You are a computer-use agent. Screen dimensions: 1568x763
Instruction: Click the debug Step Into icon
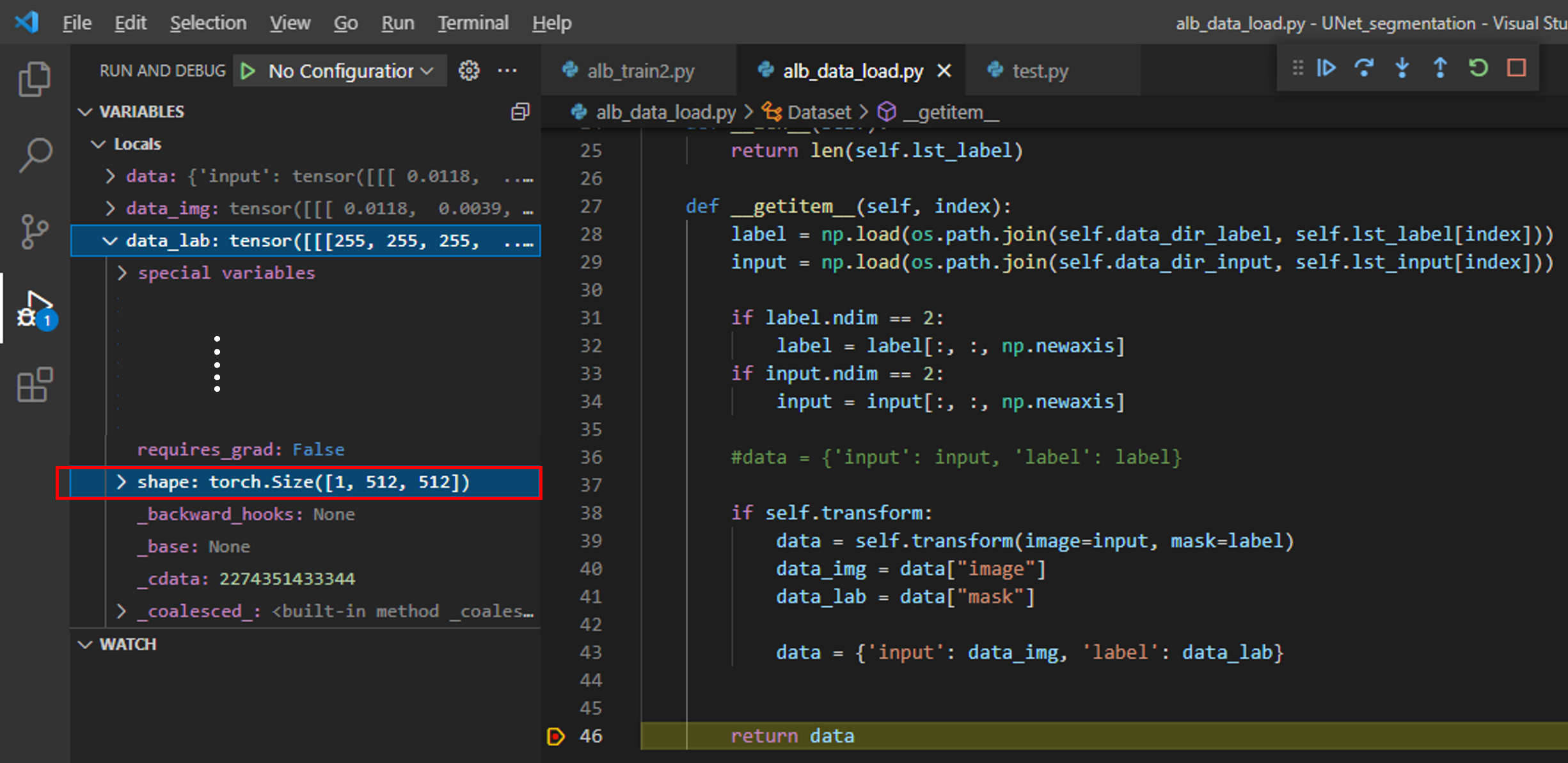(x=1402, y=68)
